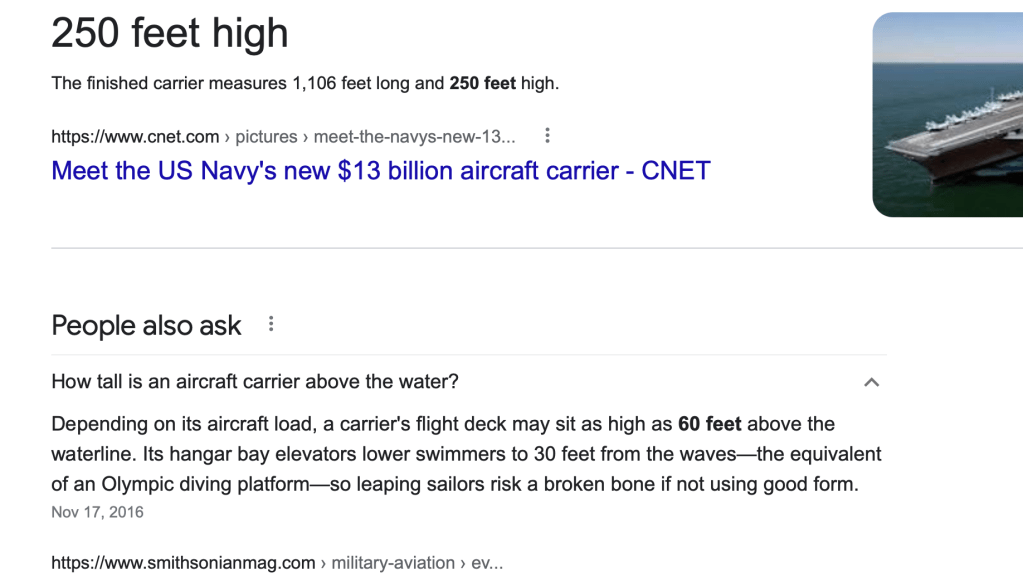Open the CNET $13 billion aircraft carrier link
1023x586 pixels.
click(380, 170)
